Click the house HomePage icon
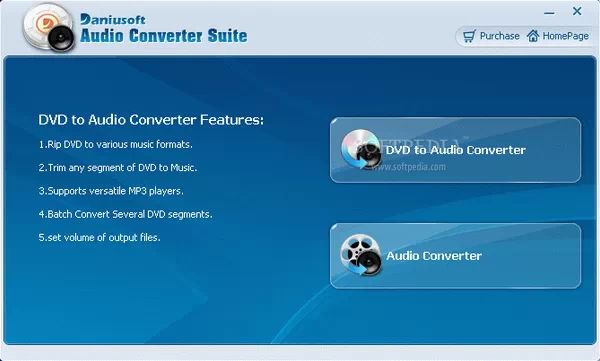This screenshot has width=600, height=361. point(533,36)
